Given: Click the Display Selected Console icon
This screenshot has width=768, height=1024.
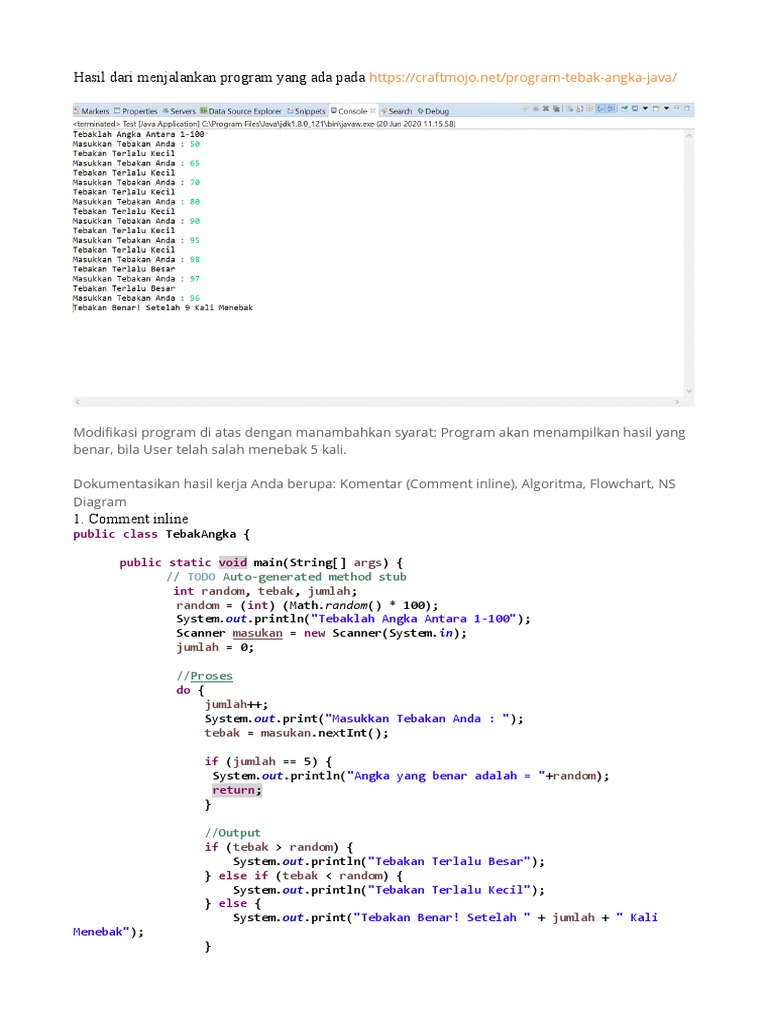Looking at the screenshot, I should pos(635,108).
